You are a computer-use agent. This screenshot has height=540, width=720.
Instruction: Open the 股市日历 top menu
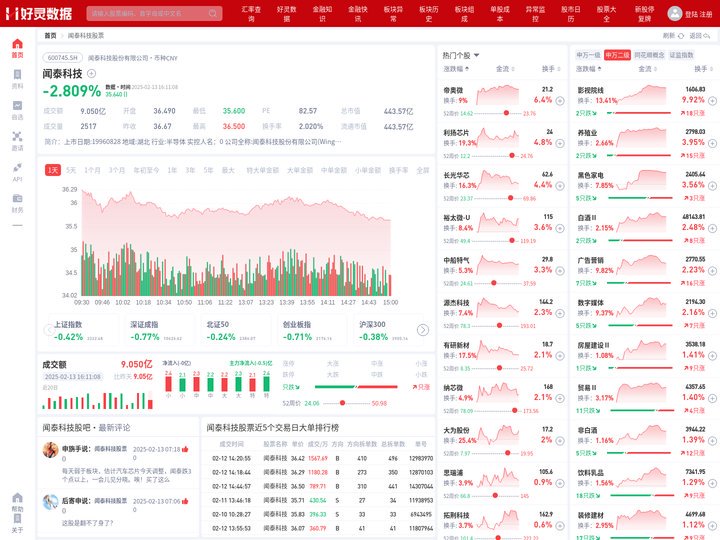[x=570, y=14]
